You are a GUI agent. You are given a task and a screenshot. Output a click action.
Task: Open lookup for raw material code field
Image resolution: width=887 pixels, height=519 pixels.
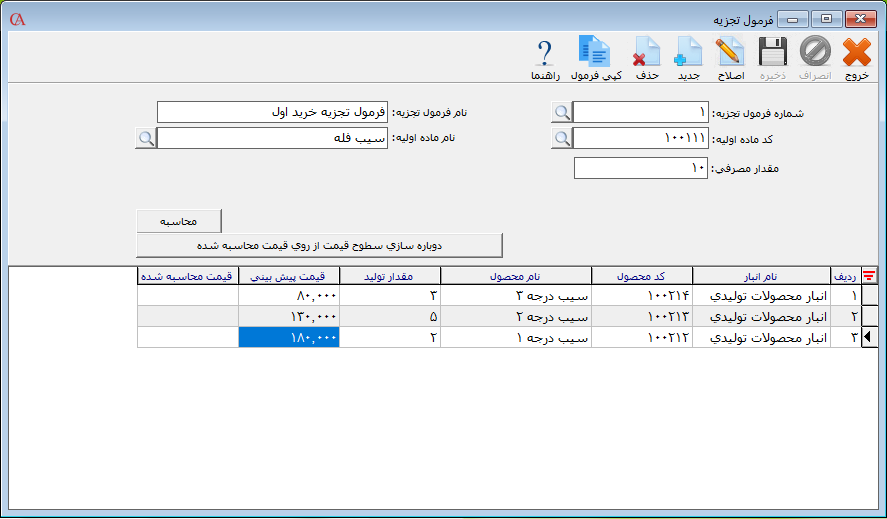(x=562, y=138)
